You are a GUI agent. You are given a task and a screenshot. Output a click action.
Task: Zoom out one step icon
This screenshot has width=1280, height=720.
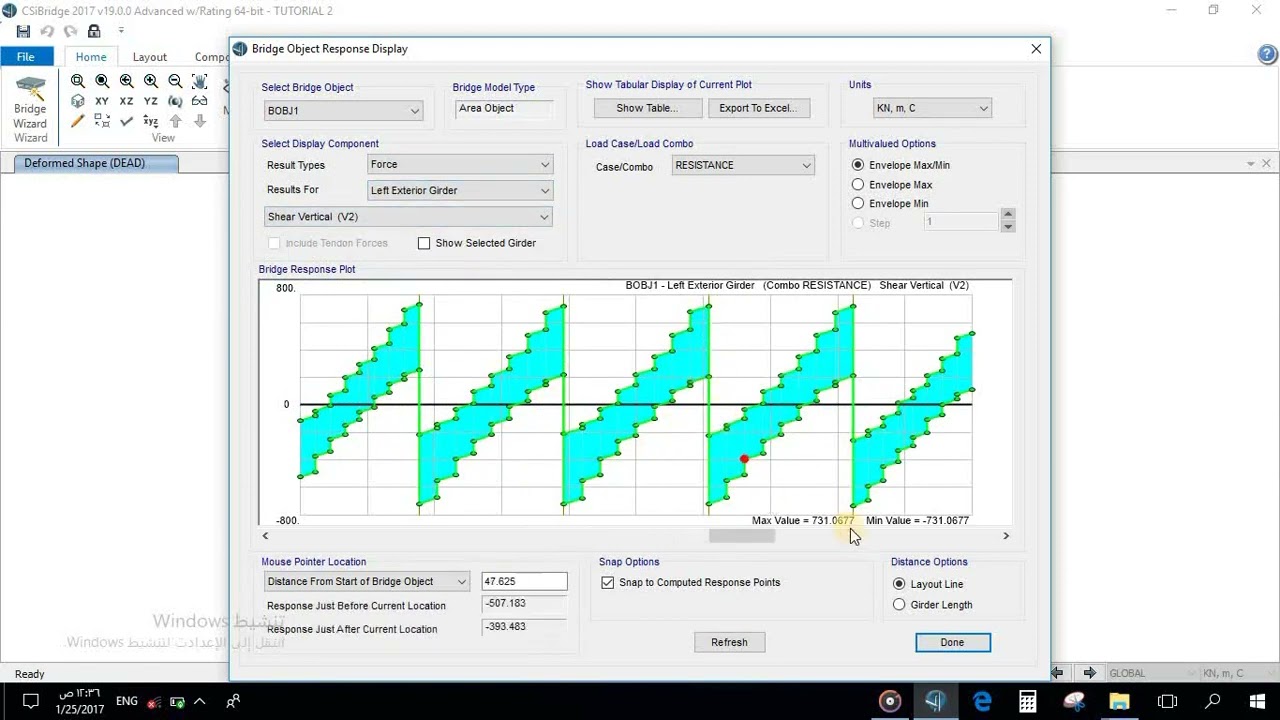(175, 81)
